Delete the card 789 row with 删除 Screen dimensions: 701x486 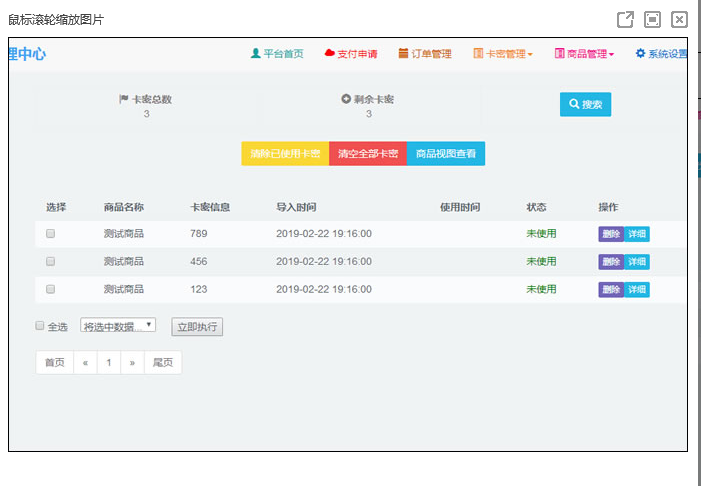click(x=611, y=234)
